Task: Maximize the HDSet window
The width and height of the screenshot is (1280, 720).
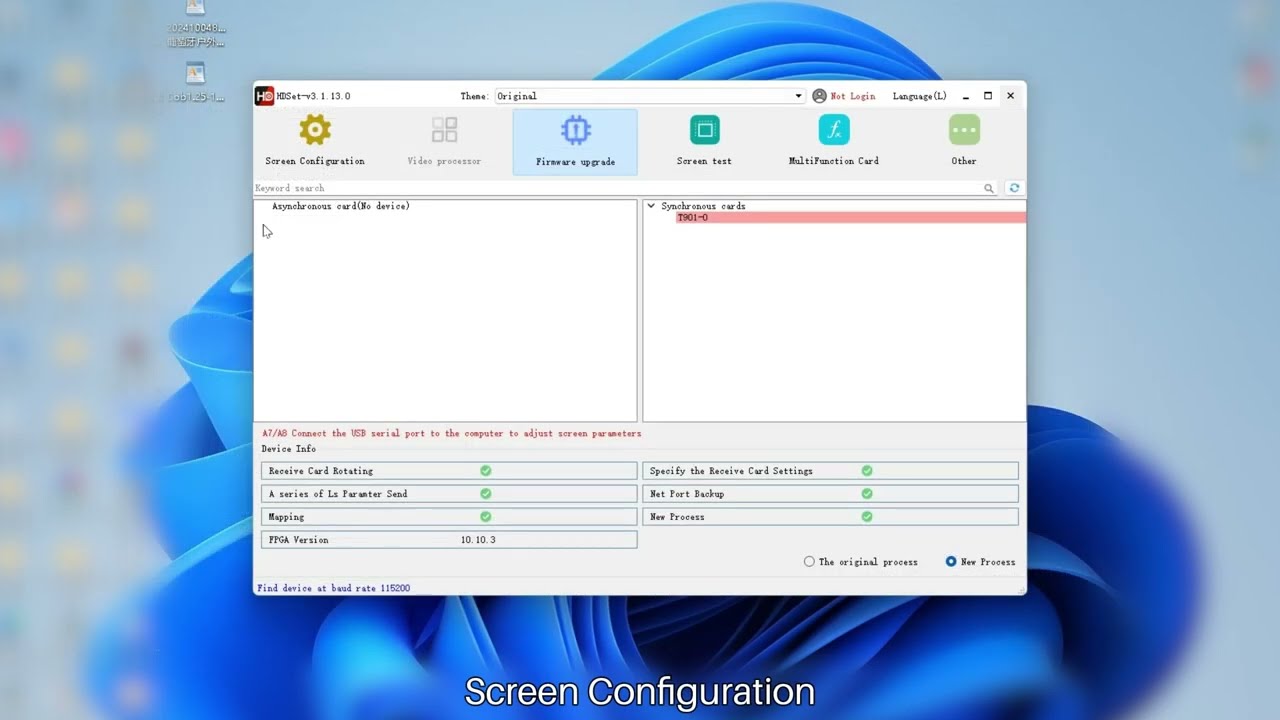Action: 988,96
